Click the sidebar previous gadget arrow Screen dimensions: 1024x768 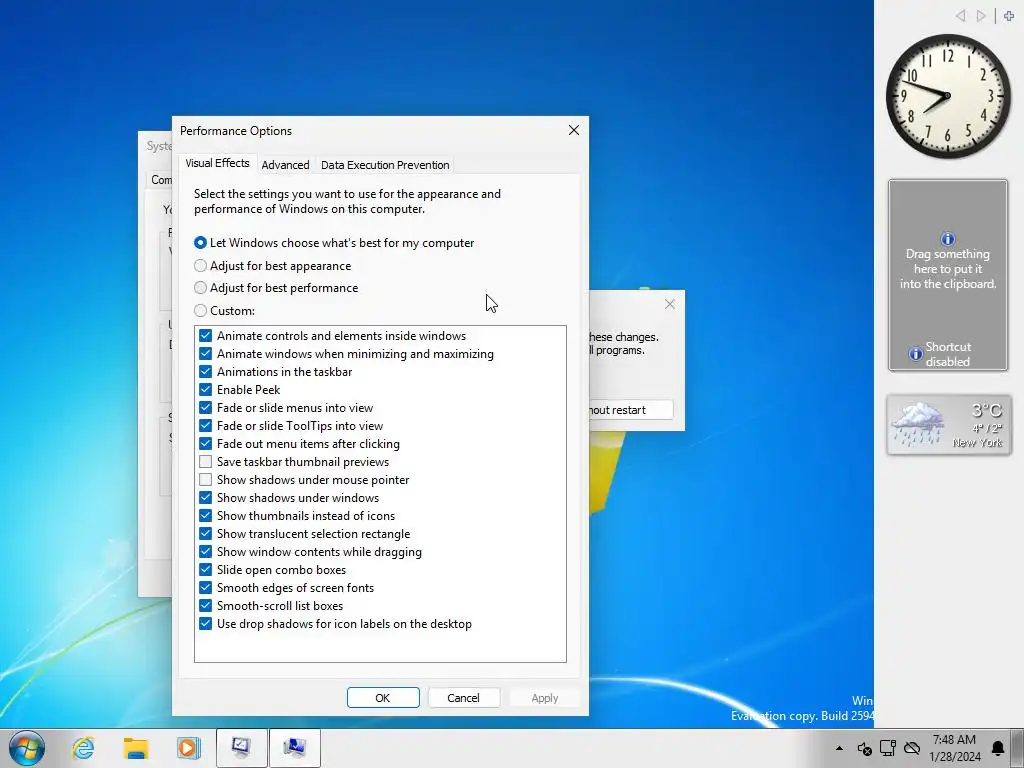coord(961,16)
